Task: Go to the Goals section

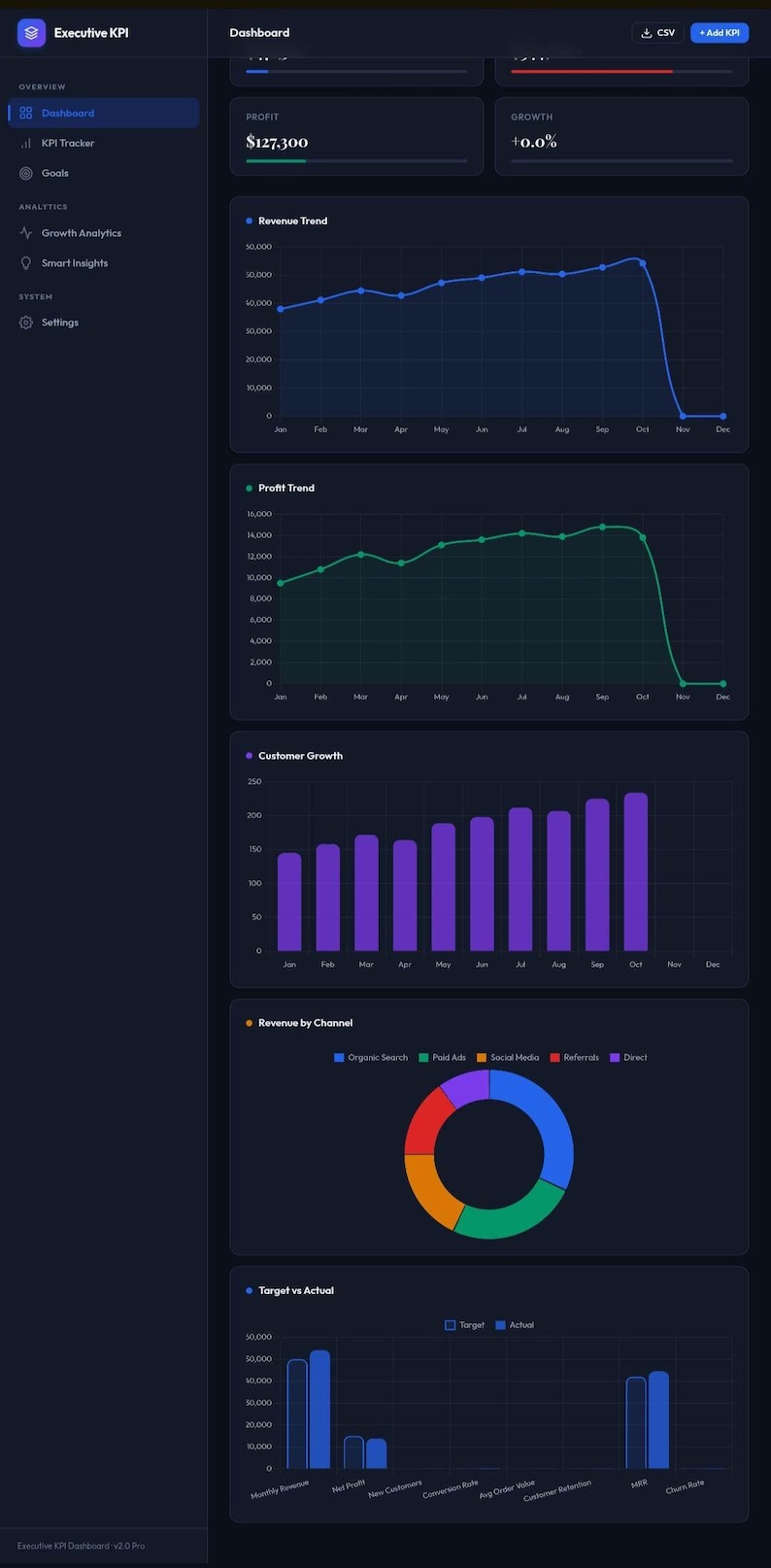Action: [x=104, y=173]
